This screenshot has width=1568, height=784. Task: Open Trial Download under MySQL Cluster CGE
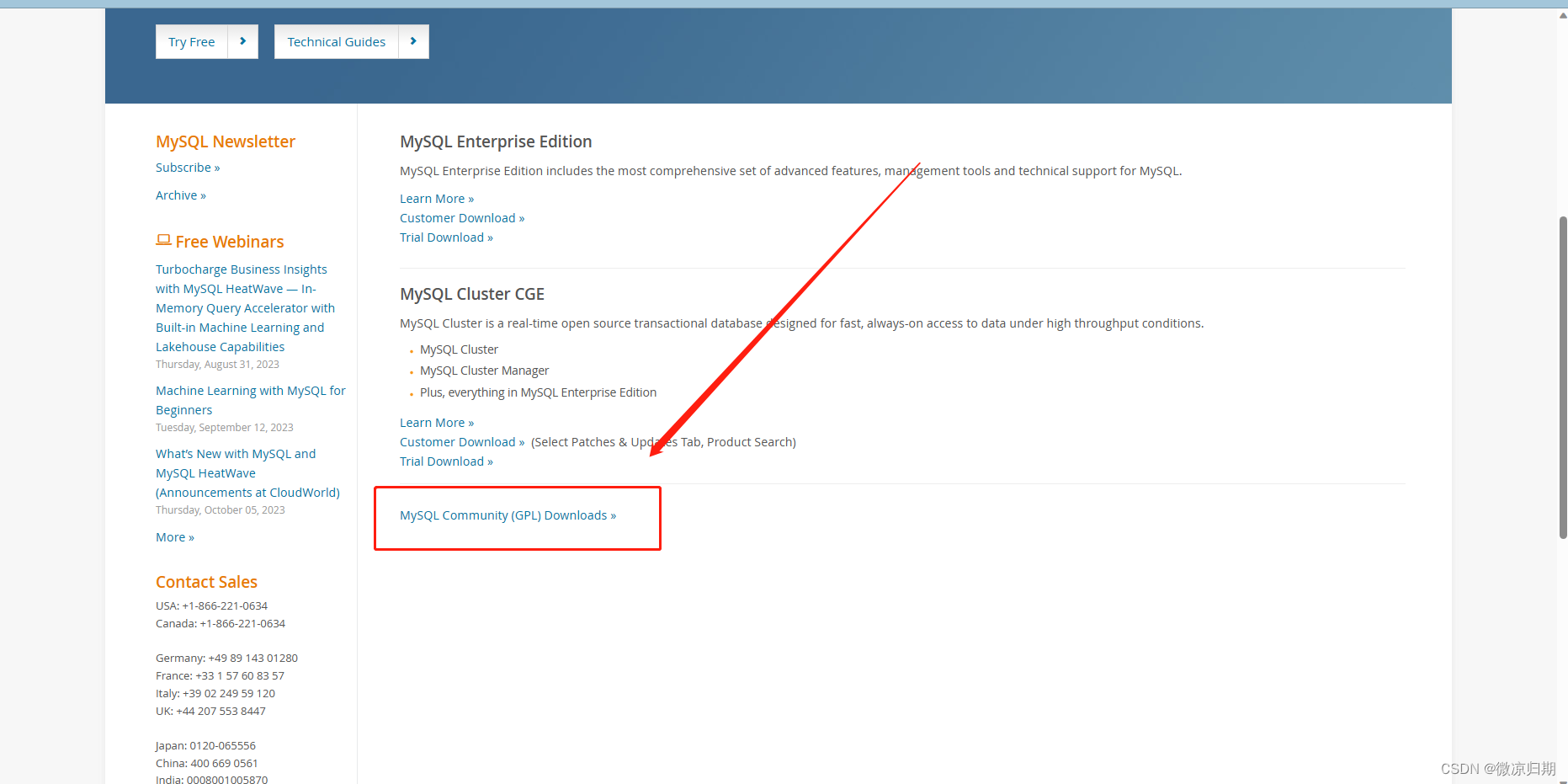point(446,461)
